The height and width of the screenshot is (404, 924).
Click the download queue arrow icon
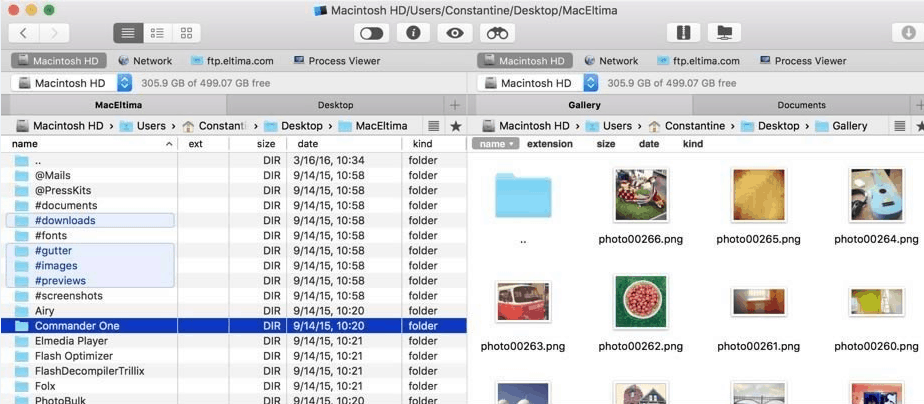click(x=909, y=33)
